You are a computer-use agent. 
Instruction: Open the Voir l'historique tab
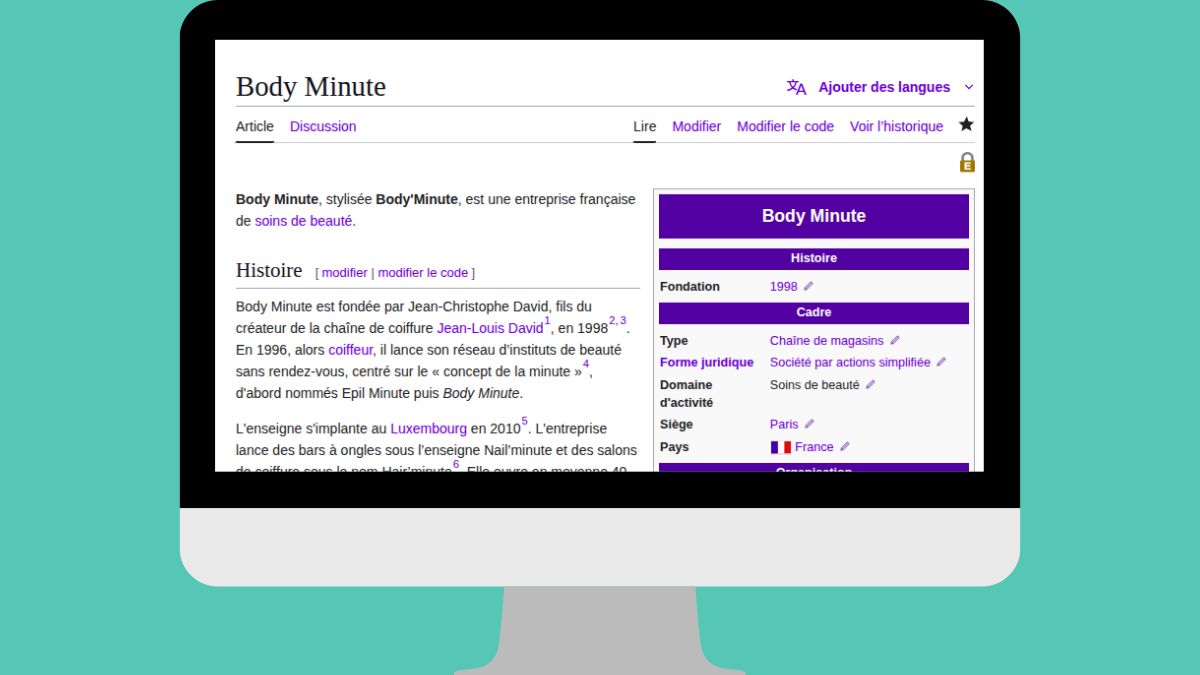(896, 126)
